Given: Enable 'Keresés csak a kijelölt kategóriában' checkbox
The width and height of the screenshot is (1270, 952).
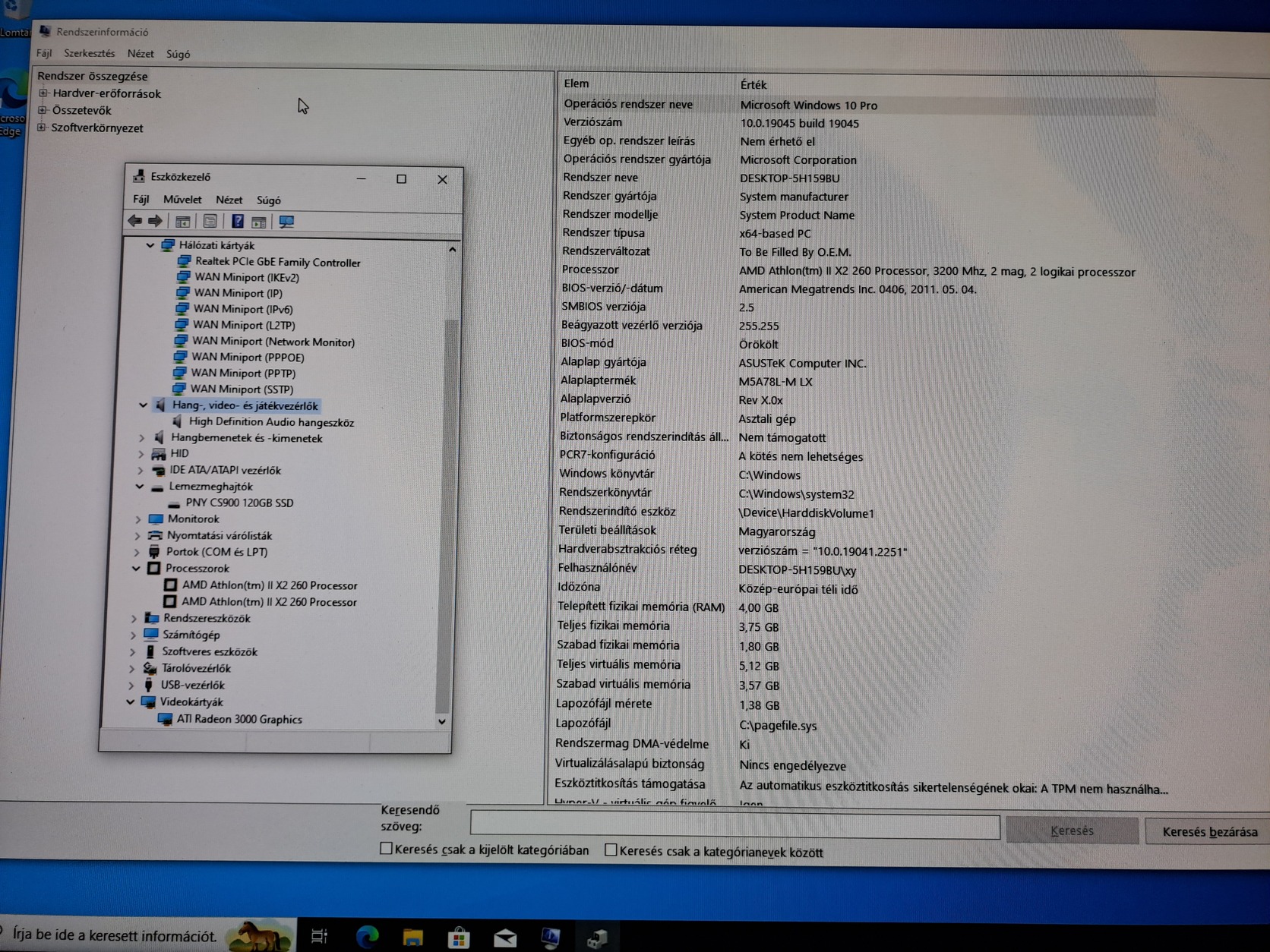Looking at the screenshot, I should [x=386, y=849].
